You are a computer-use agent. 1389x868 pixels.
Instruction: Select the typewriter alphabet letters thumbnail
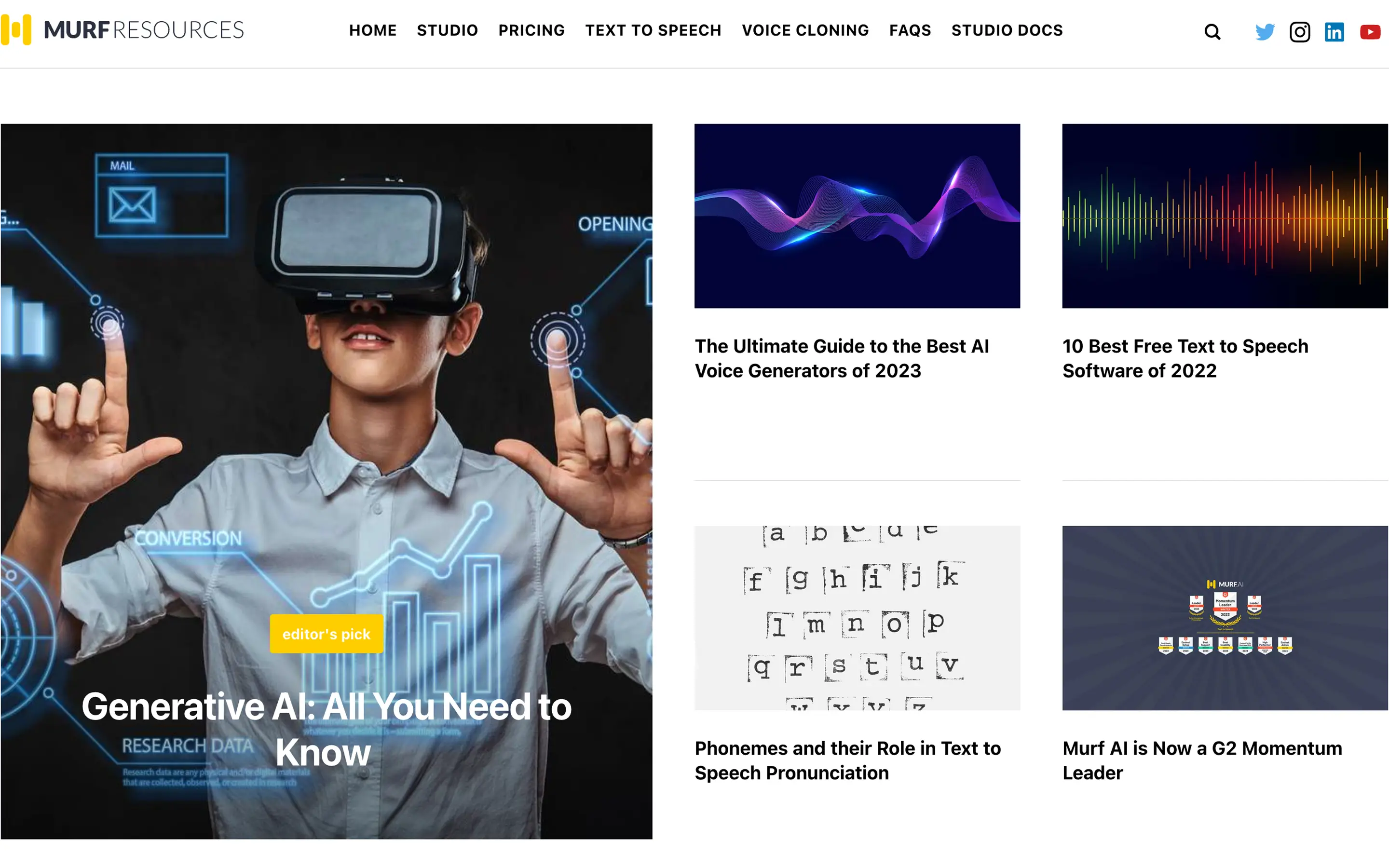(857, 618)
